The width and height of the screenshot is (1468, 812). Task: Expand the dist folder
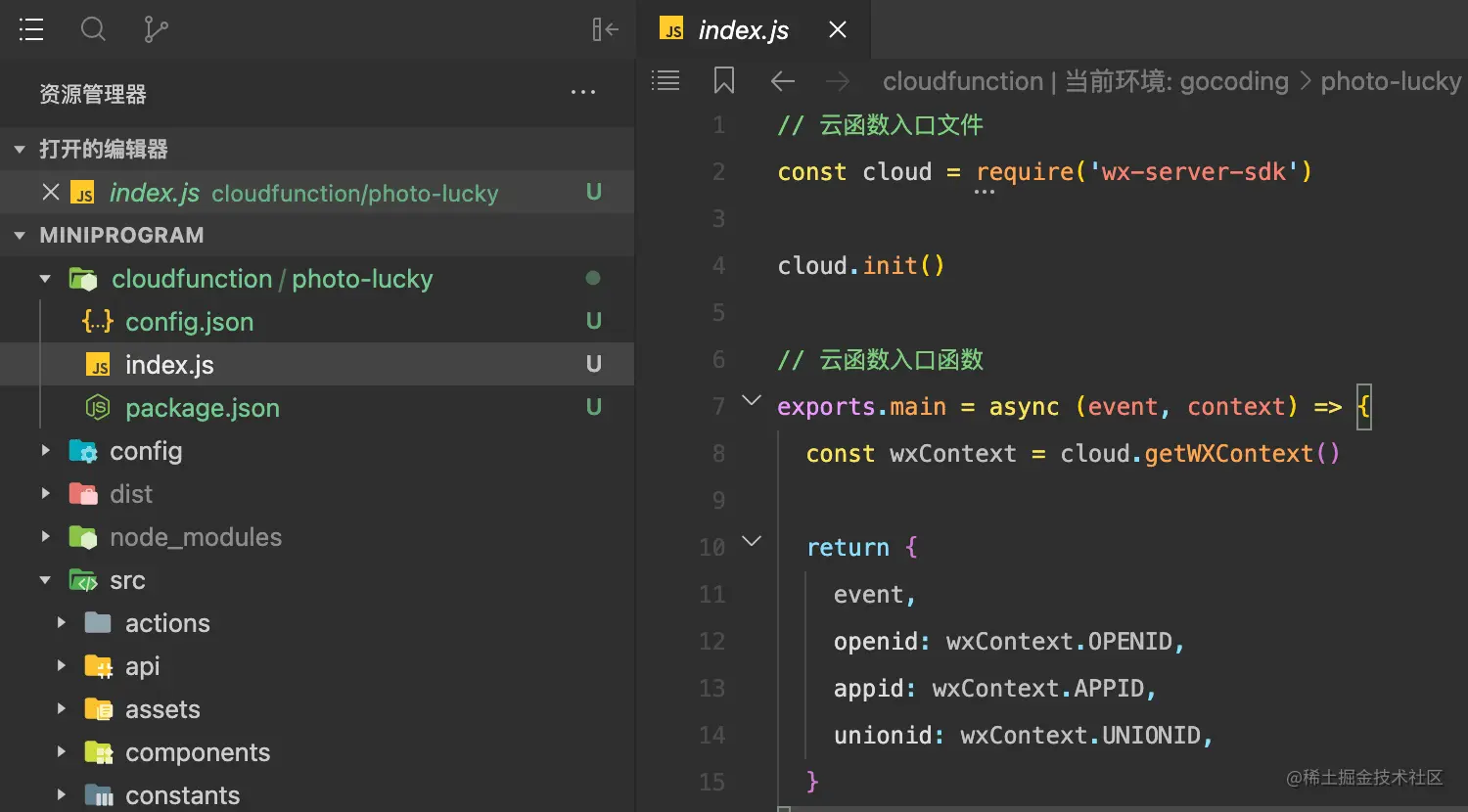coord(45,494)
